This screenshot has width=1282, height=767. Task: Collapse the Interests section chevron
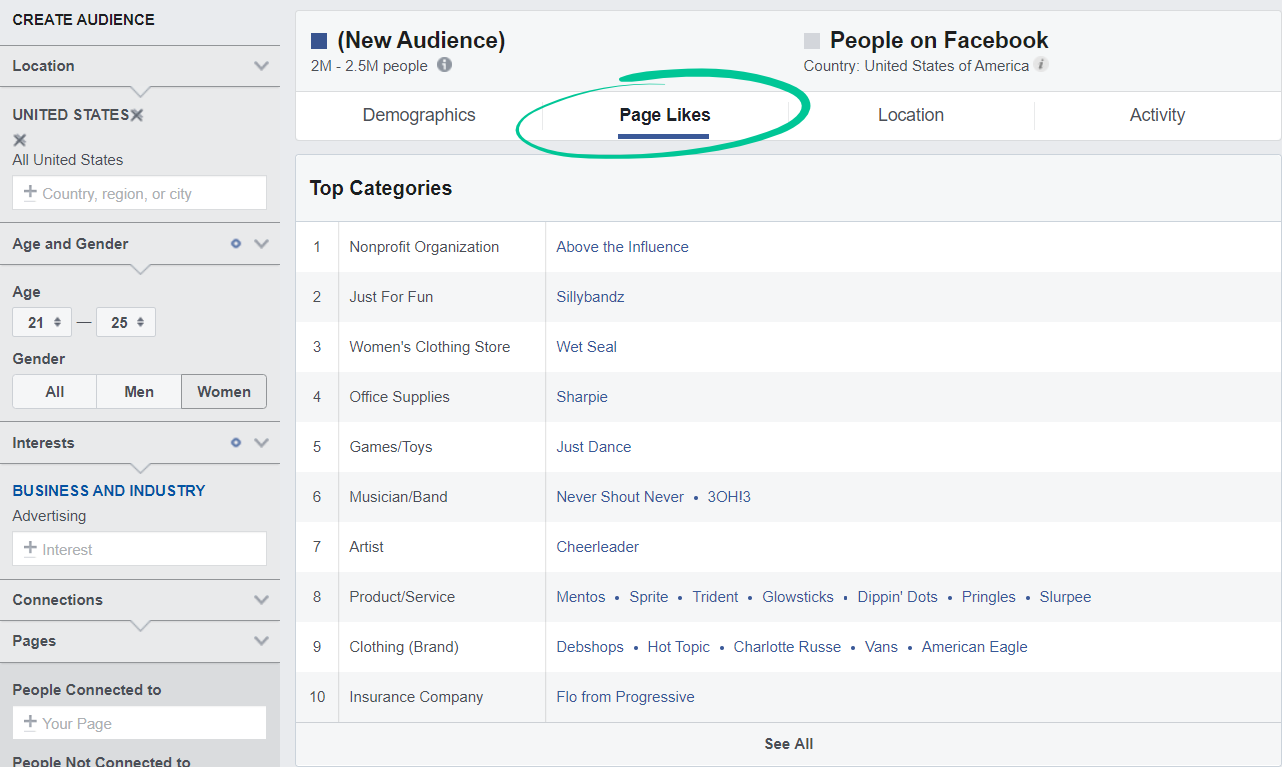point(261,442)
